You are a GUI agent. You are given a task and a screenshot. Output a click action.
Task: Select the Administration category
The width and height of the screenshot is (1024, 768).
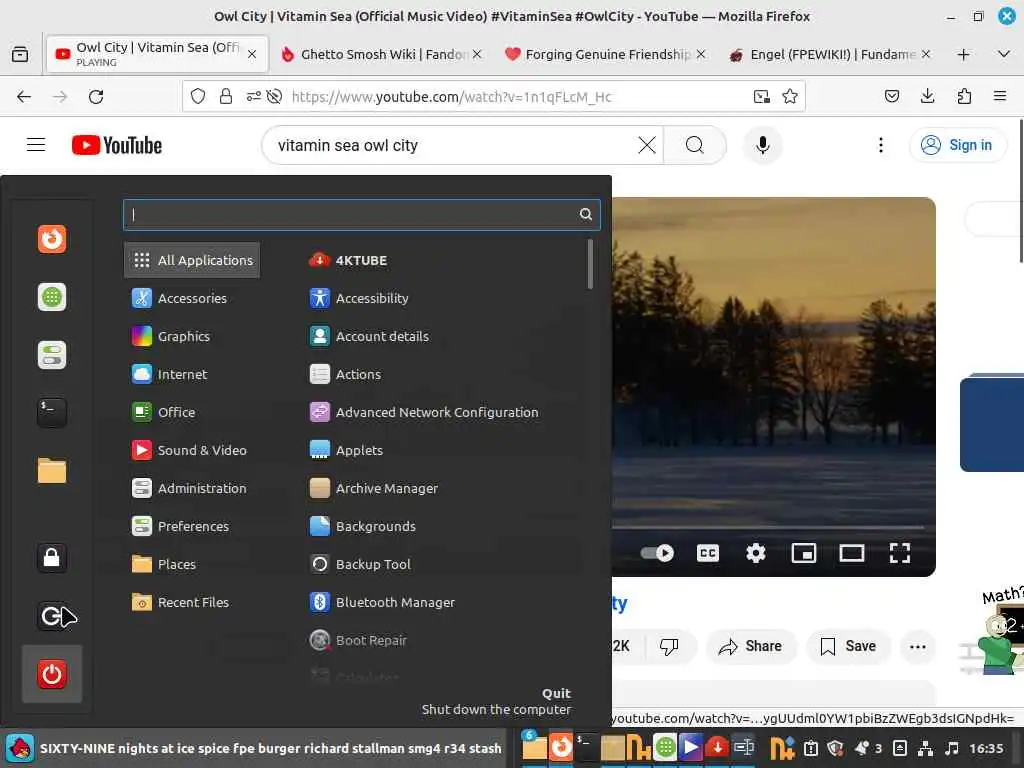pyautogui.click(x=192, y=488)
